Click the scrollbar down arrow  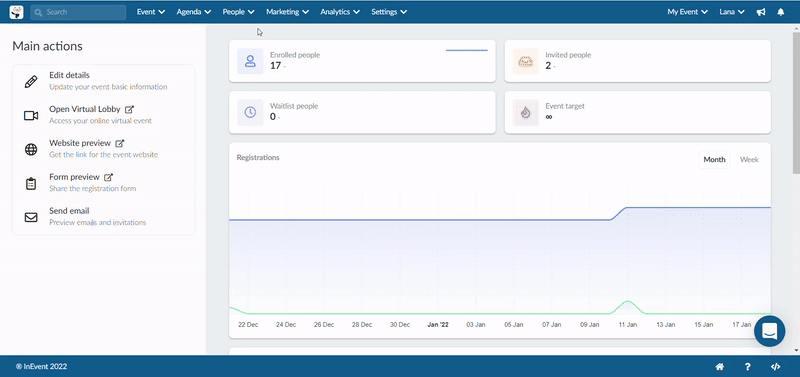(x=796, y=350)
